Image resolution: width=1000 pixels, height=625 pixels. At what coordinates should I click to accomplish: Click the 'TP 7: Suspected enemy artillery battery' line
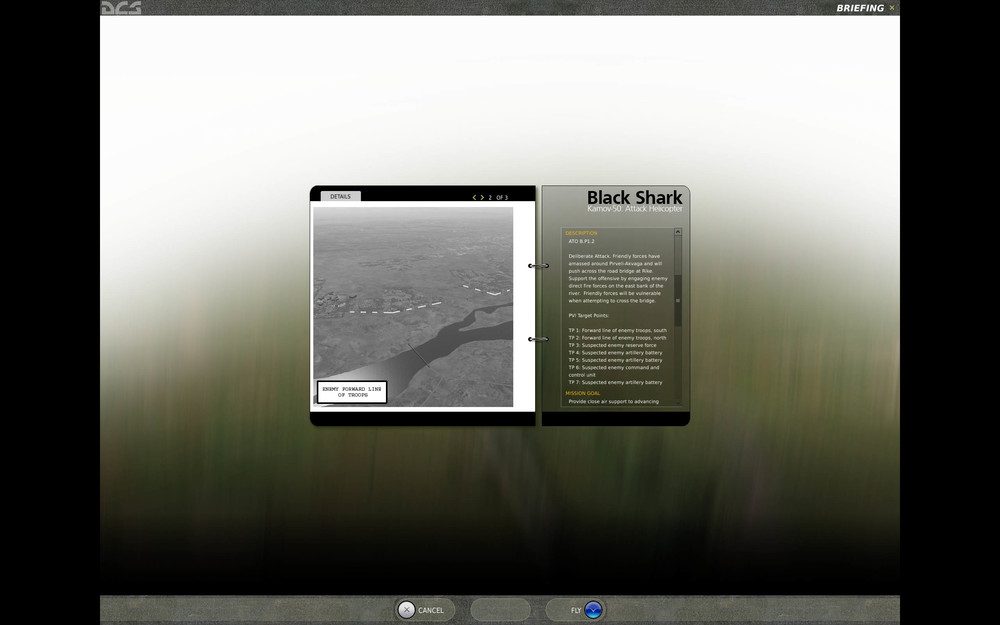pos(615,383)
